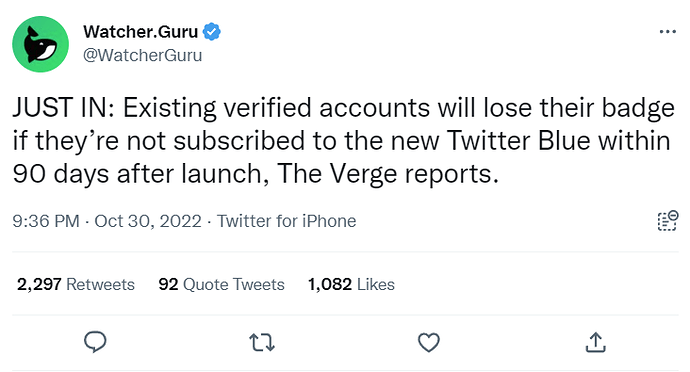
Task: View the 92 Quote Tweets list
Action: point(221,284)
